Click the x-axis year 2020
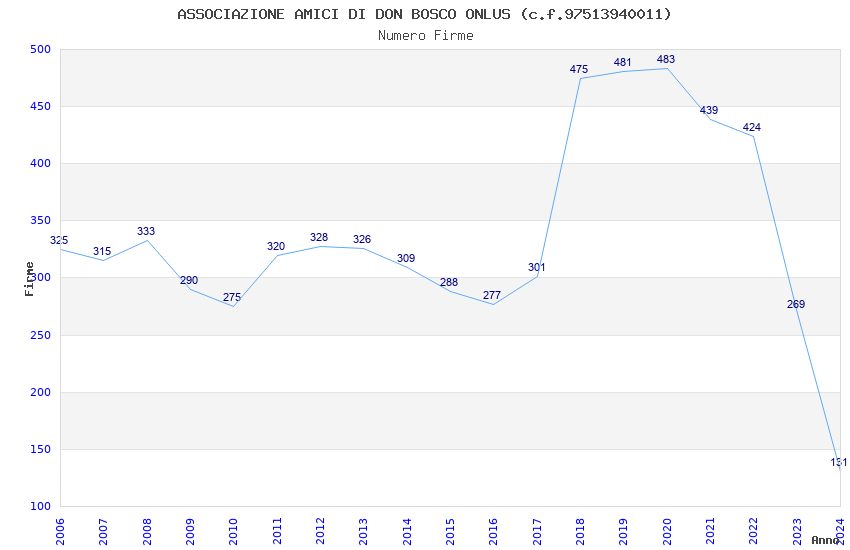The width and height of the screenshot is (850, 550). point(667,531)
